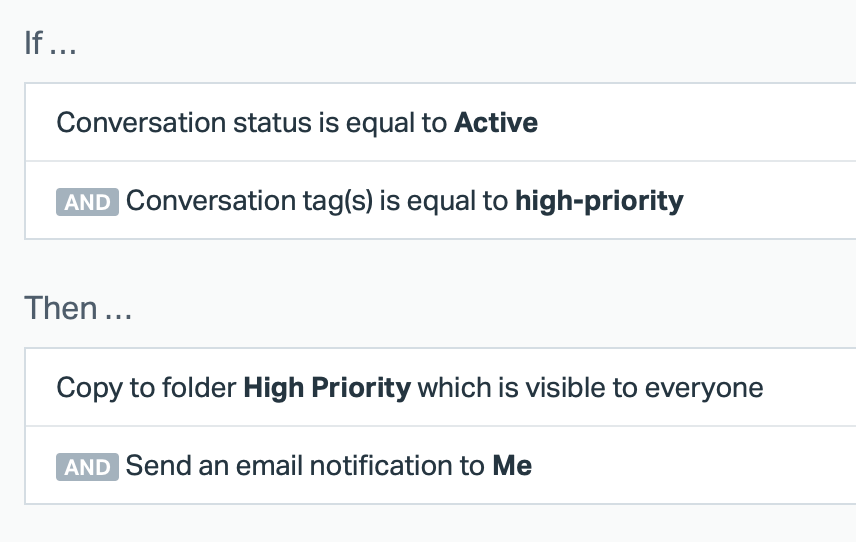Screen dimensions: 856x542
Task: Select the Copy to folder action row
Action: pyautogui.click(x=440, y=388)
